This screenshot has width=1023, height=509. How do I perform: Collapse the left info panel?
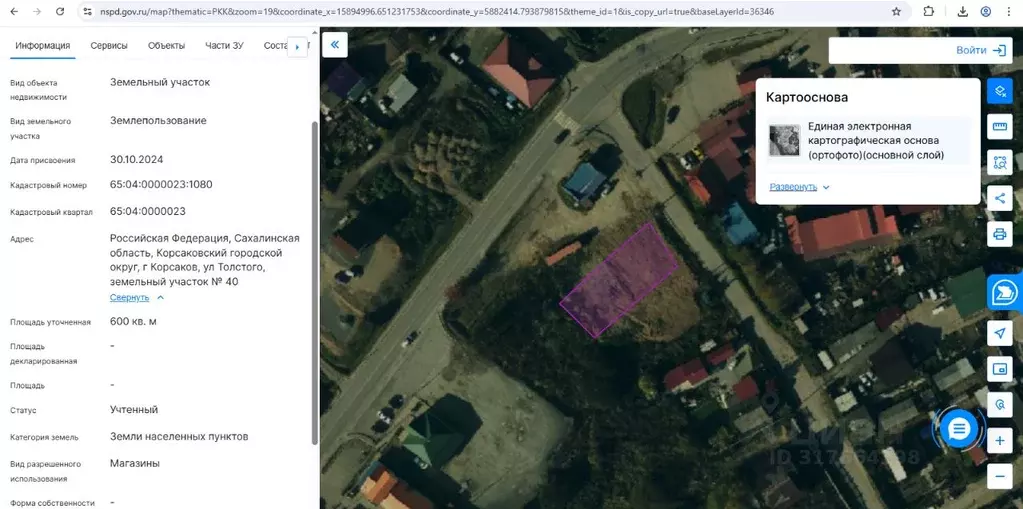tap(334, 46)
